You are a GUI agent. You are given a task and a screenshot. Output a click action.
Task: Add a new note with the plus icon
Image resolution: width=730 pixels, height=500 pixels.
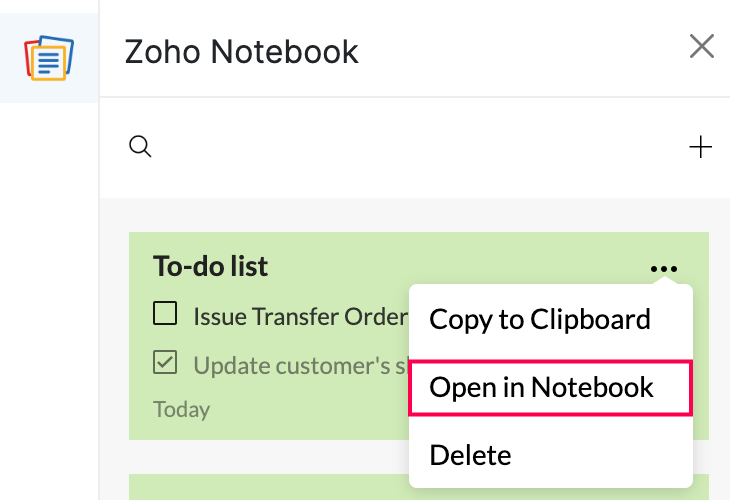700,147
